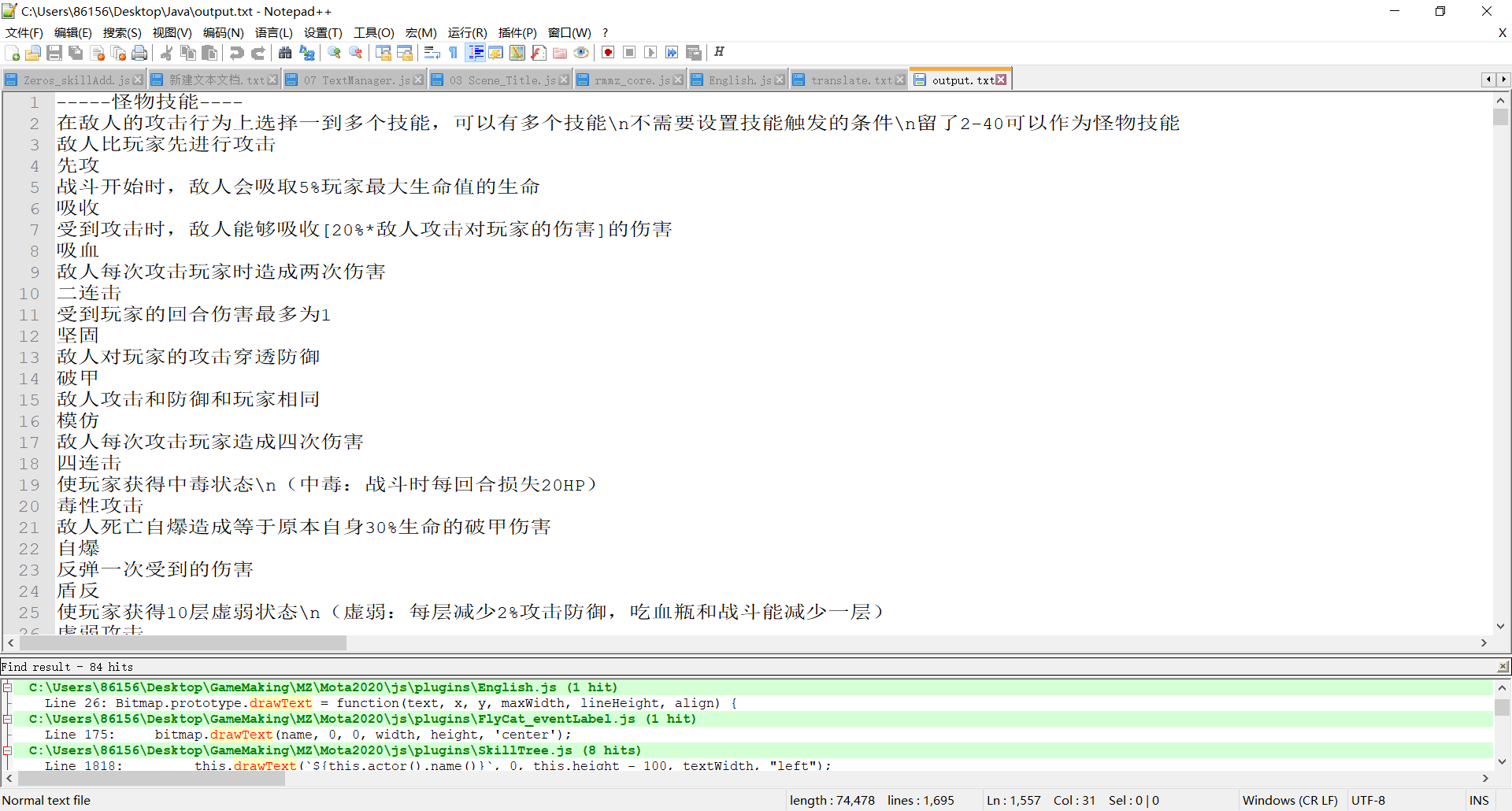
Task: Close the Find result panel
Action: [1503, 667]
